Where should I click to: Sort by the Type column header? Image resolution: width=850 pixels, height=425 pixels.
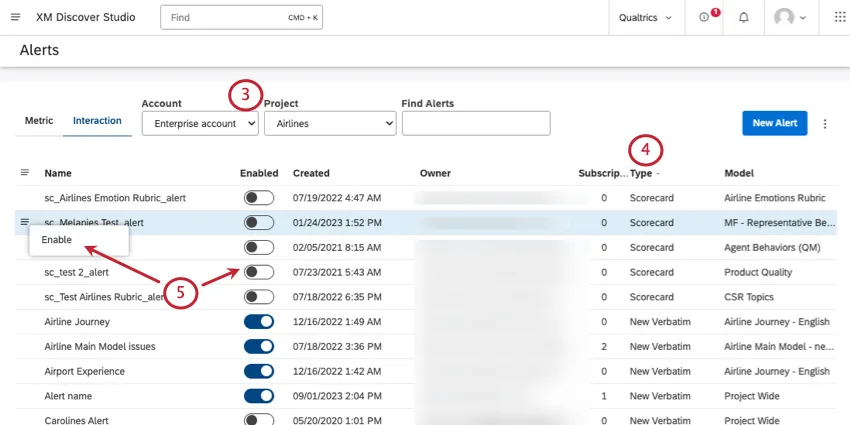pos(641,173)
